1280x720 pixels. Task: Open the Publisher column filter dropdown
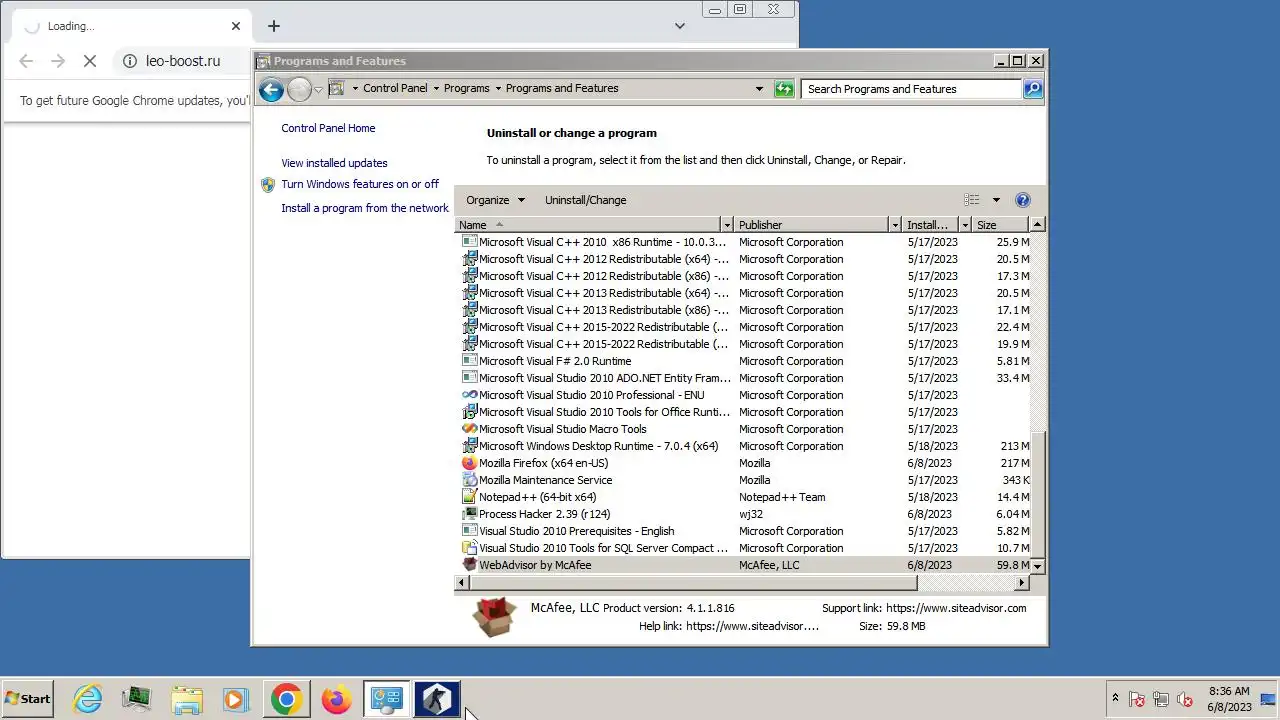coord(895,225)
